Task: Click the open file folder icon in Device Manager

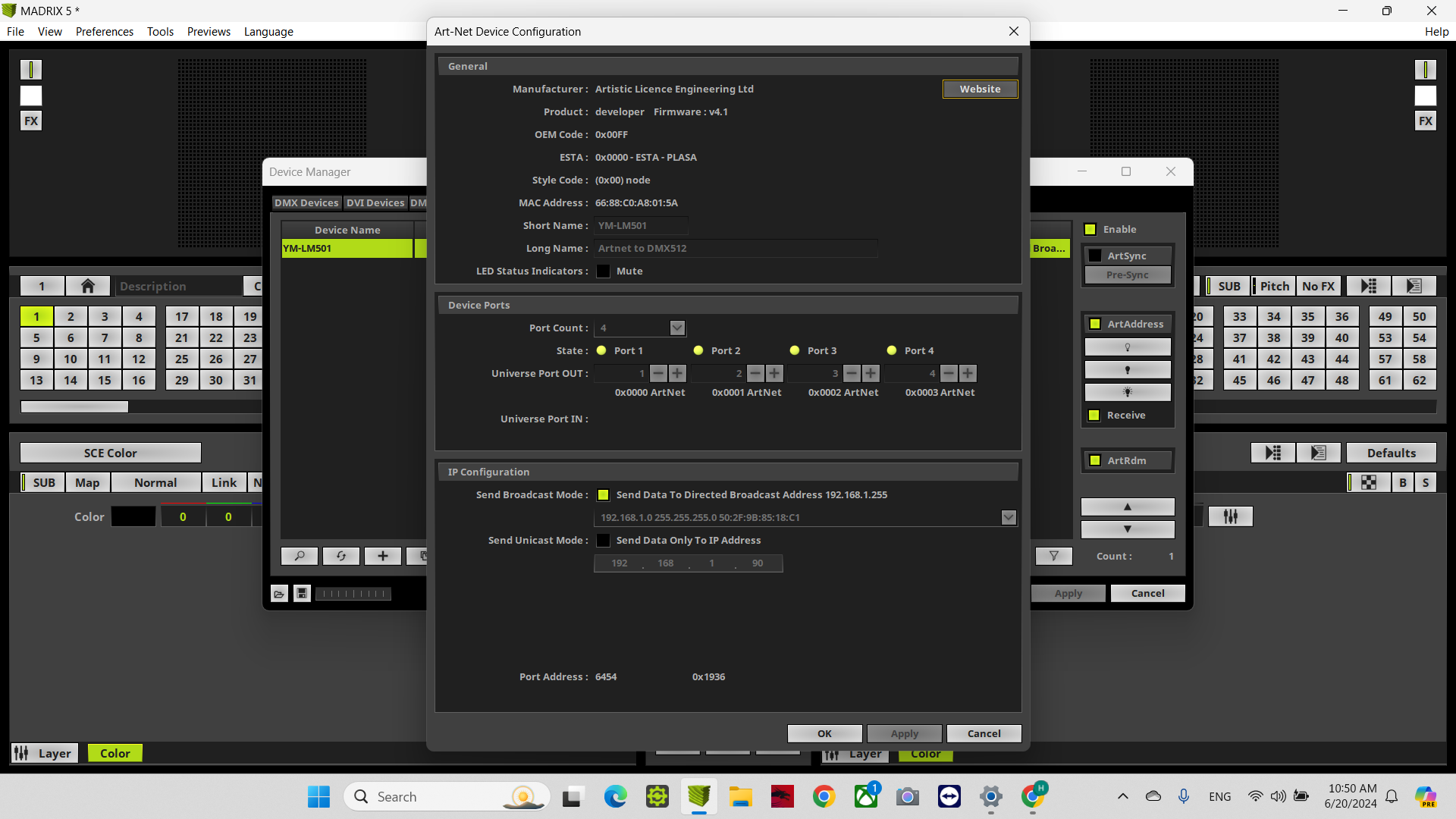Action: click(279, 593)
